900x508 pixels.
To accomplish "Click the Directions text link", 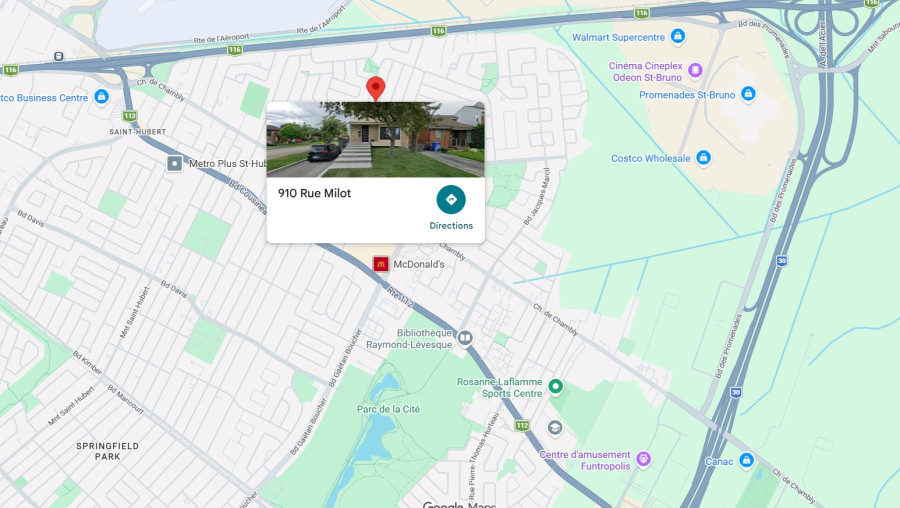I will (451, 226).
